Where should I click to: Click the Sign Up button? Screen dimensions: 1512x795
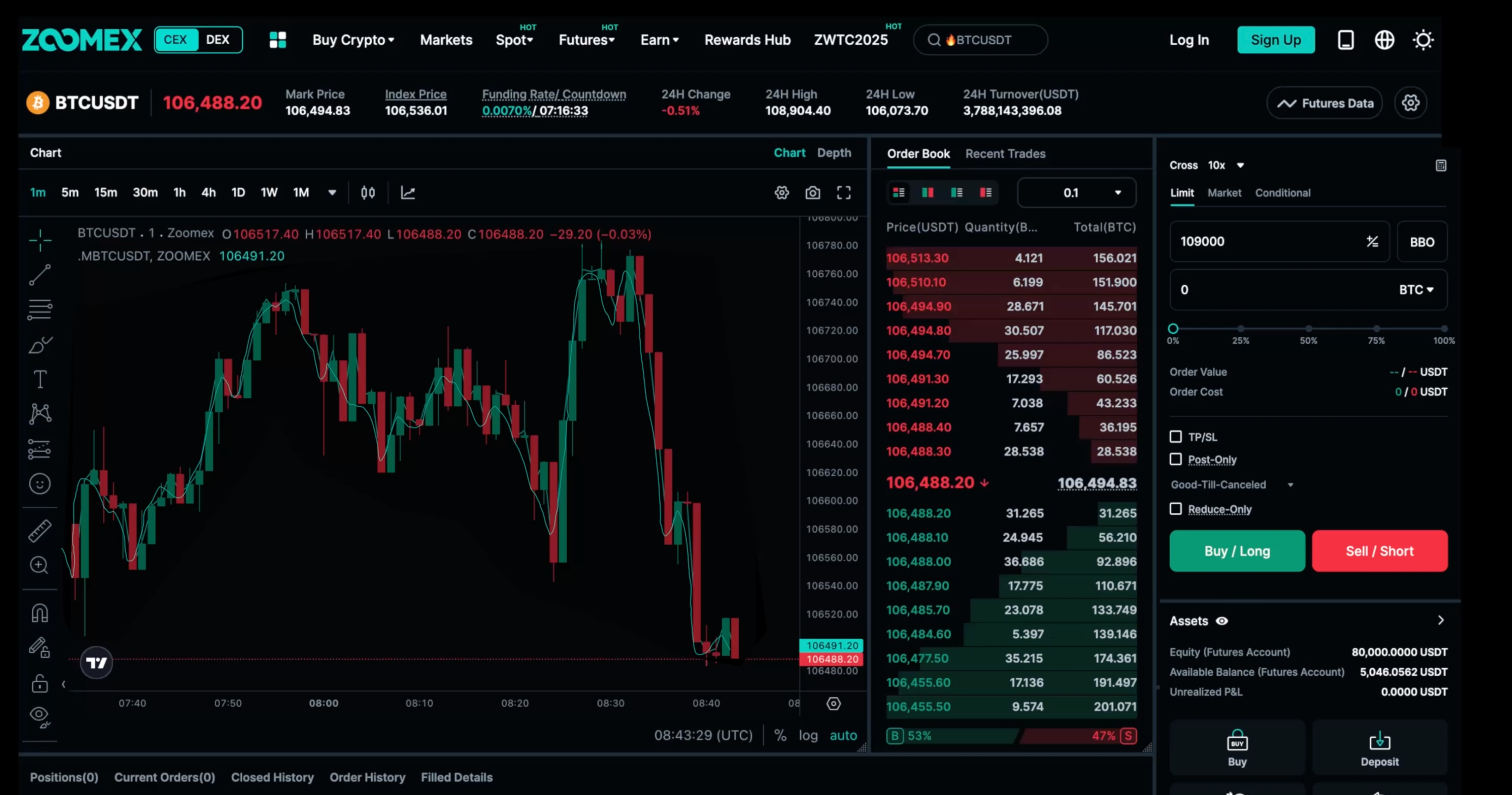1276,40
